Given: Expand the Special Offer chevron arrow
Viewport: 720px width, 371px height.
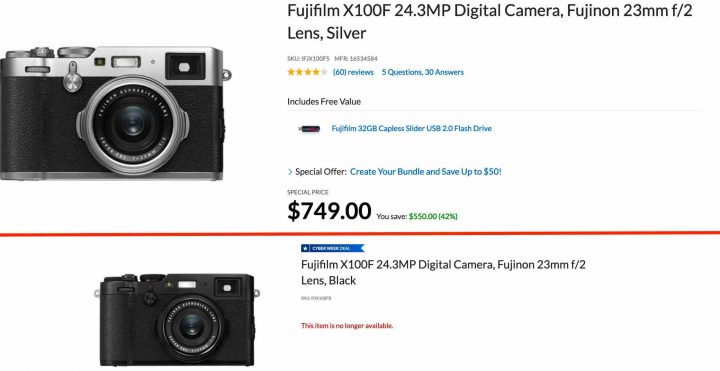Looking at the screenshot, I should tap(290, 172).
